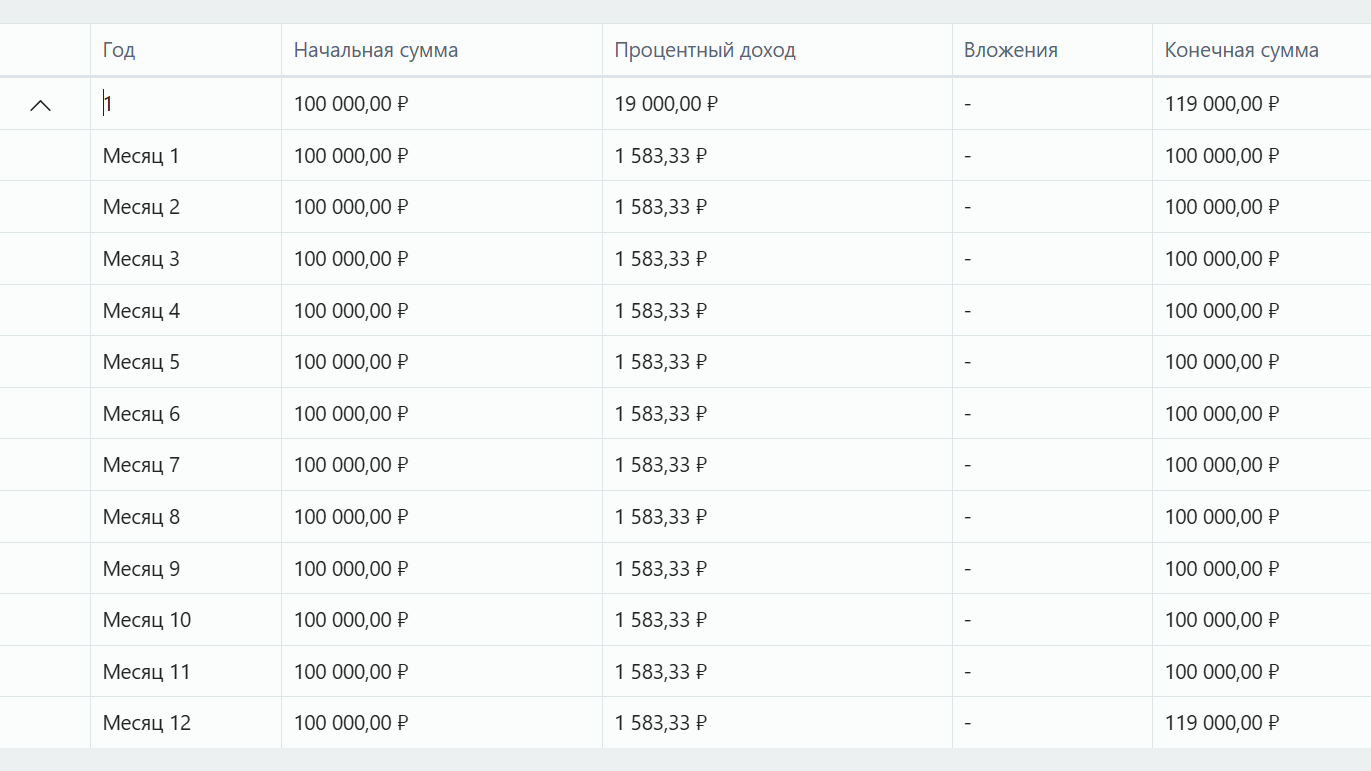Select the Месяц 1 row label
Viewport: 1371px width, 771px height.
pyautogui.click(x=141, y=156)
